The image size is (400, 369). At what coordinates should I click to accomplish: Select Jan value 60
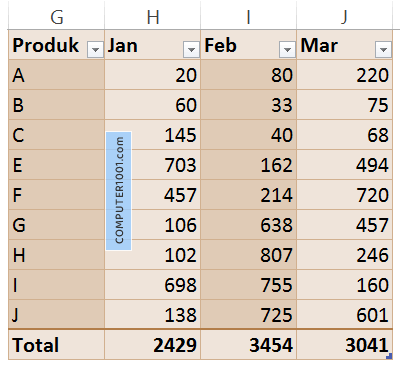[x=153, y=105]
